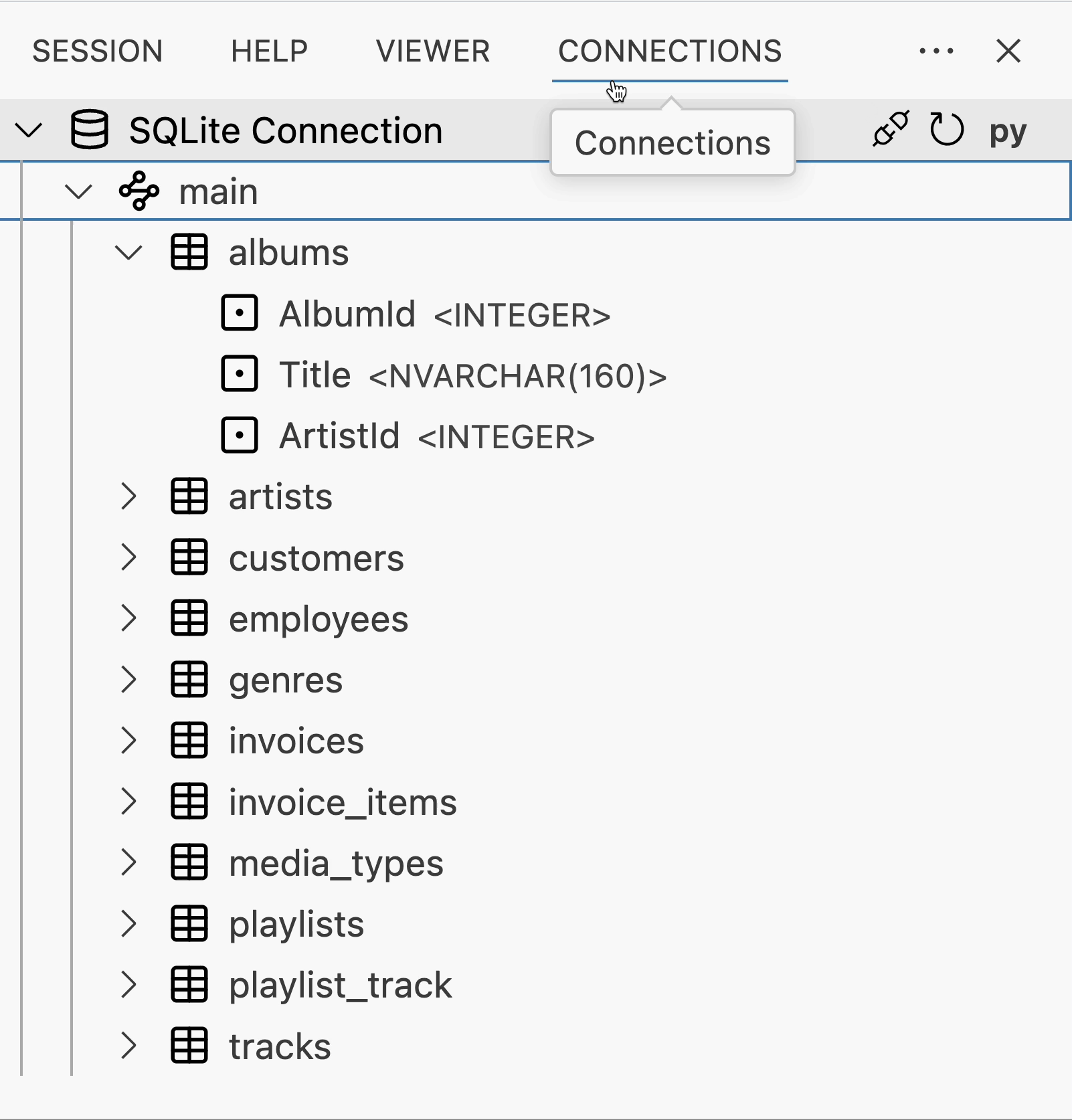1072x1120 pixels.
Task: Open the ellipsis overflow menu
Action: pos(935,51)
